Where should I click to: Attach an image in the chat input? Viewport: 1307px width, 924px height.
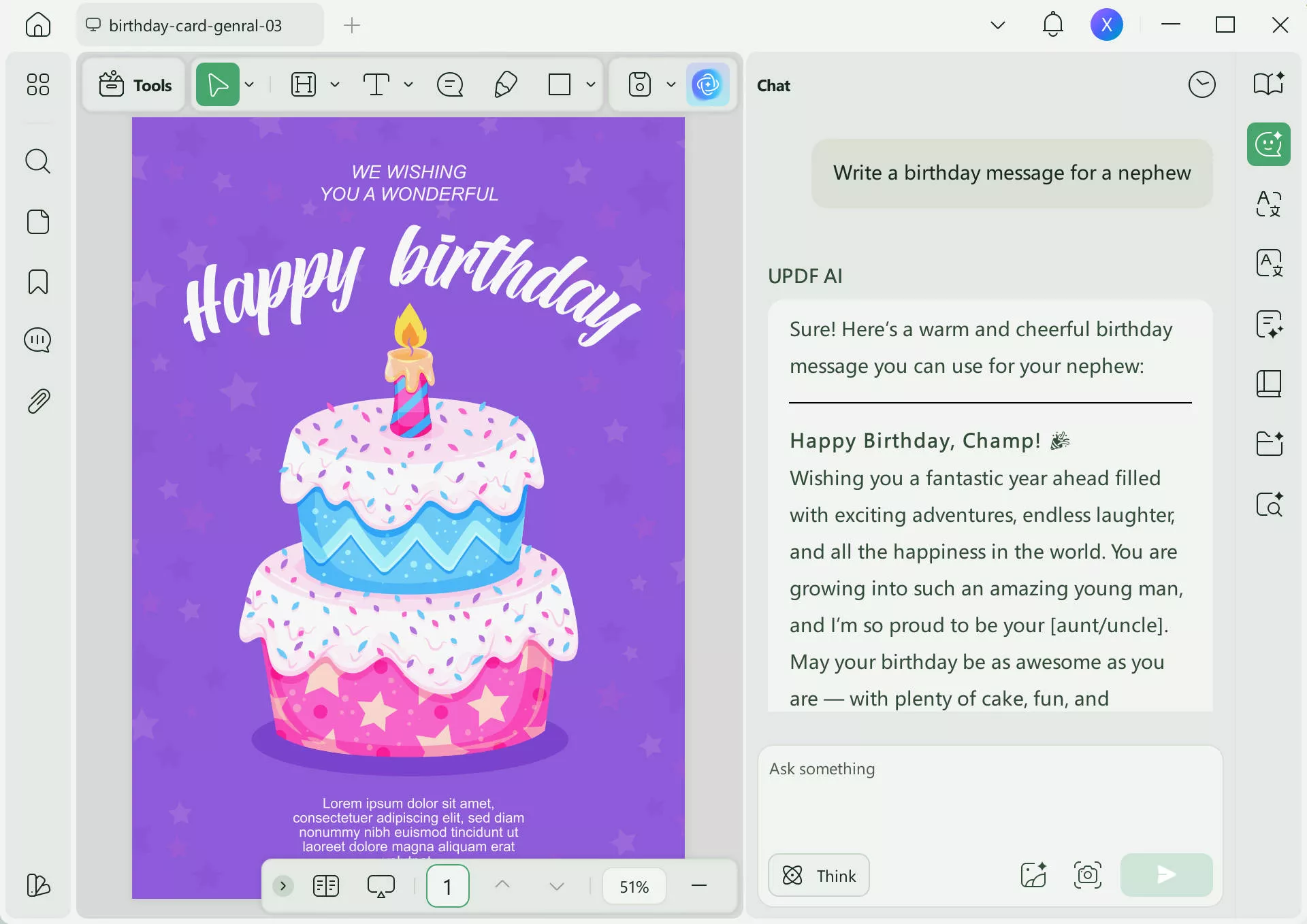tap(1032, 876)
